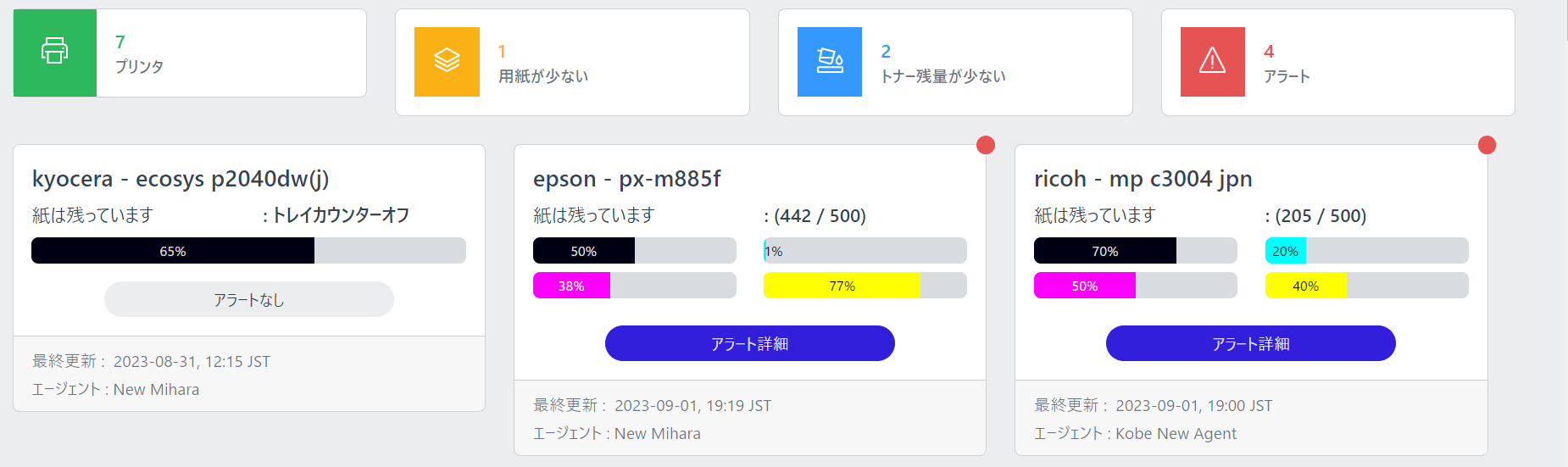
Task: Open the 用紙が少ない summary card
Action: point(572,63)
